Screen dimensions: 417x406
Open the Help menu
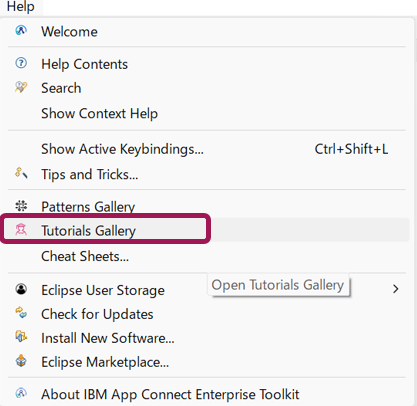pos(21,7)
